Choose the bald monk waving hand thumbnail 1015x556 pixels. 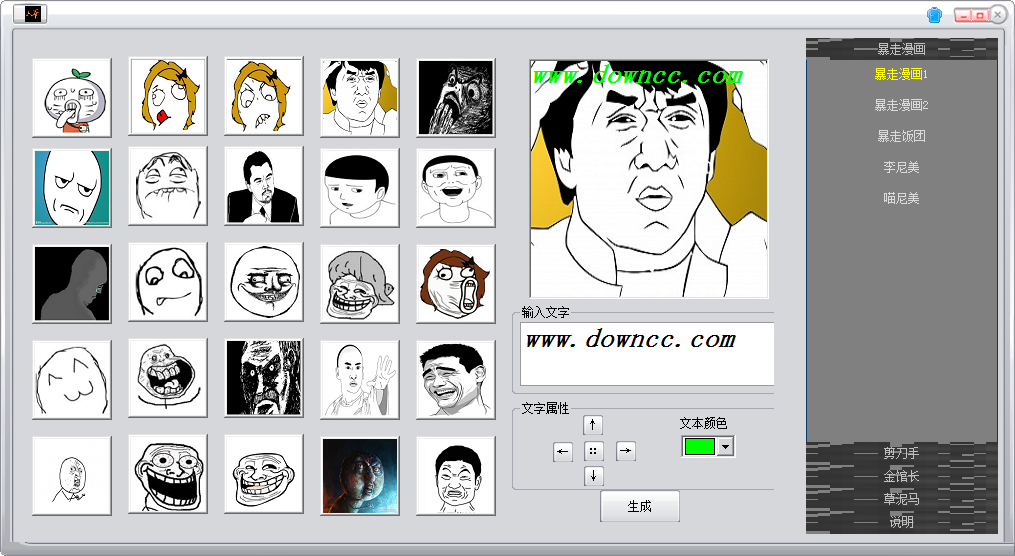[x=359, y=379]
